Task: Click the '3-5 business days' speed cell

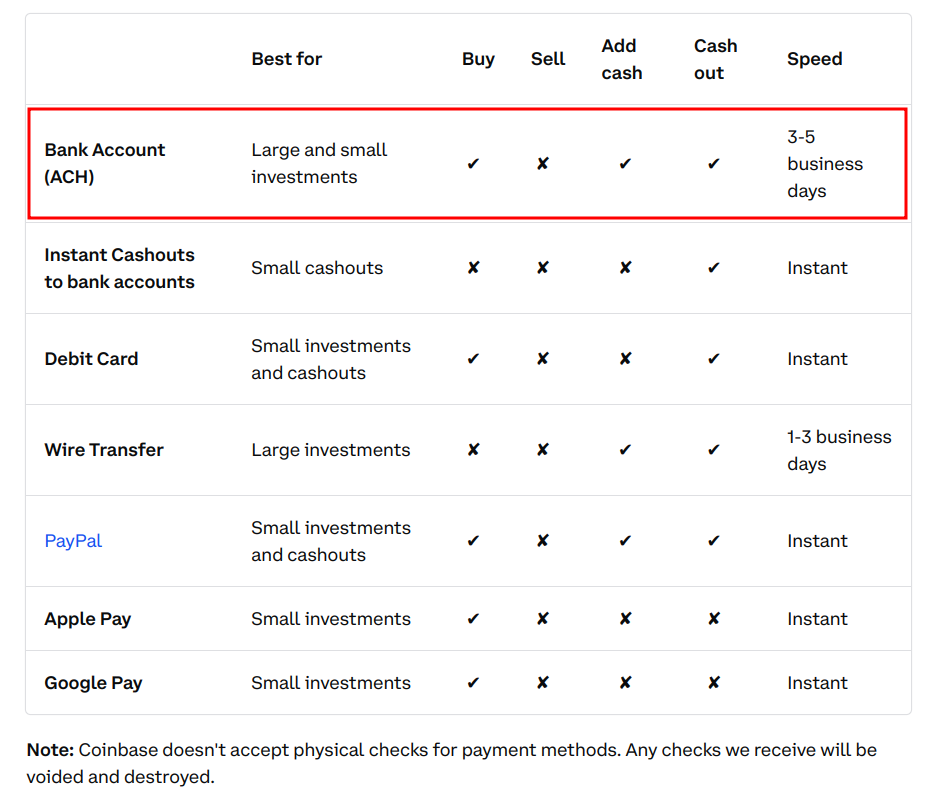Action: pos(824,164)
